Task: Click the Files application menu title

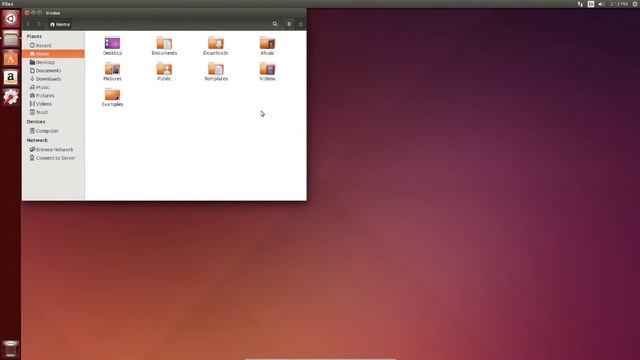Action: pyautogui.click(x=7, y=4)
